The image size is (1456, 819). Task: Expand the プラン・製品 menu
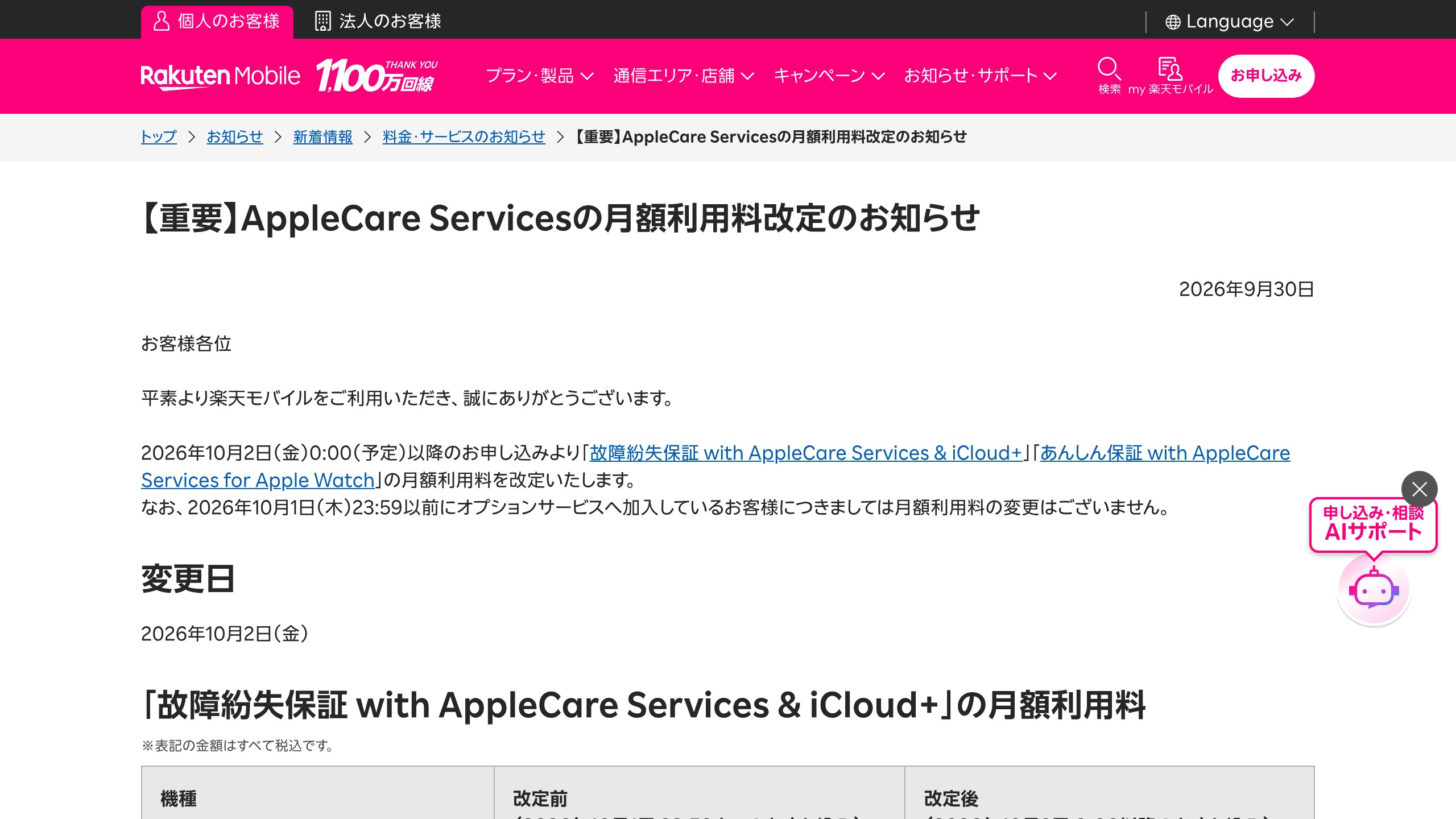coord(540,76)
